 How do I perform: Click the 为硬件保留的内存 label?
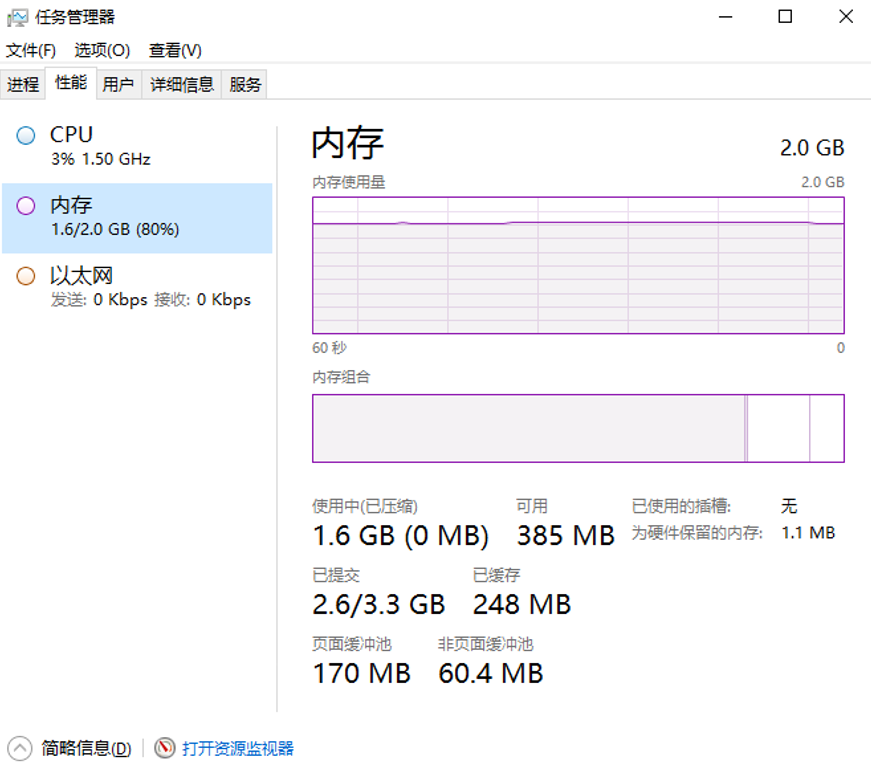[697, 533]
